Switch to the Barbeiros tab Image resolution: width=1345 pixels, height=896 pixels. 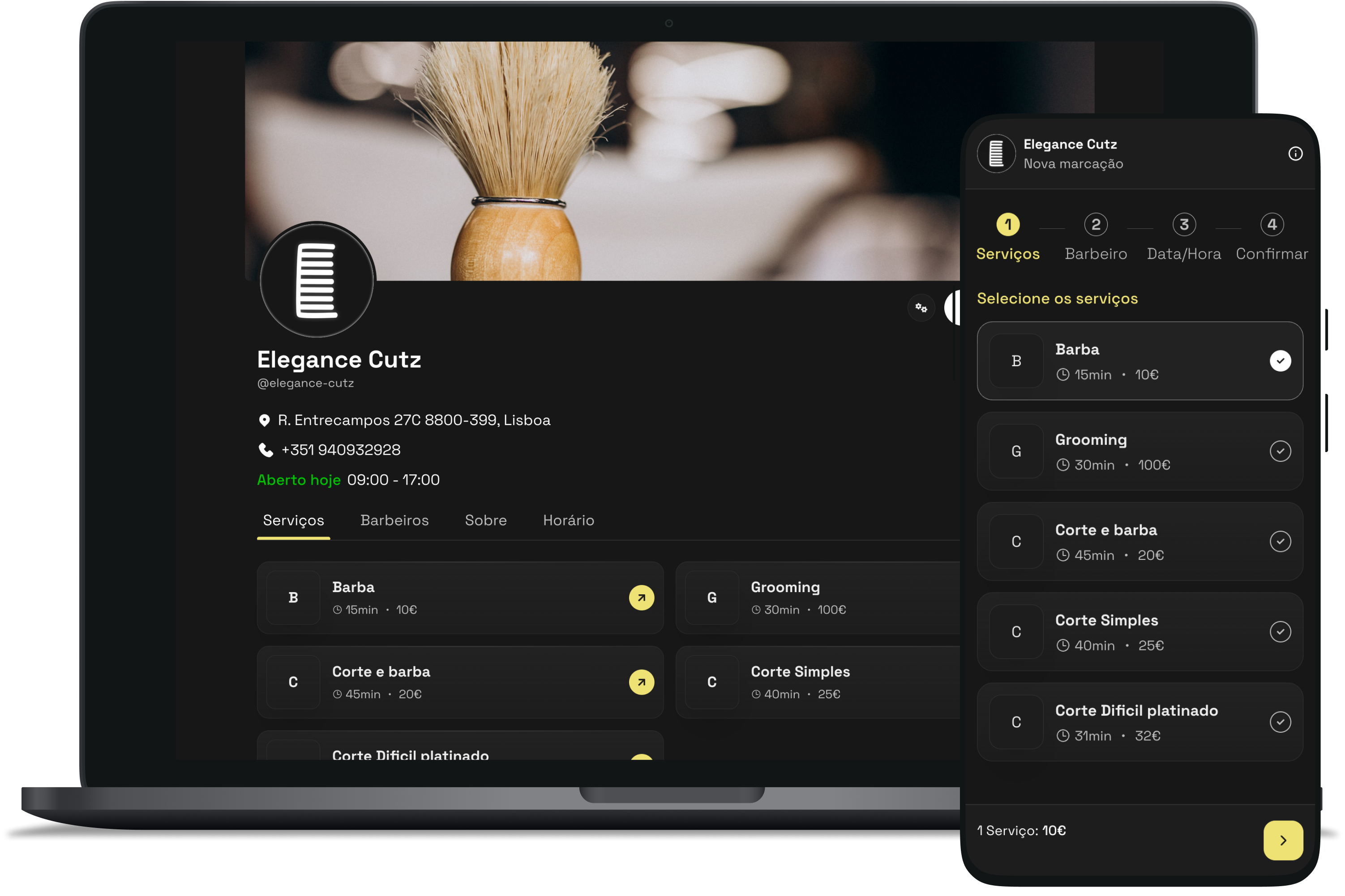(394, 521)
